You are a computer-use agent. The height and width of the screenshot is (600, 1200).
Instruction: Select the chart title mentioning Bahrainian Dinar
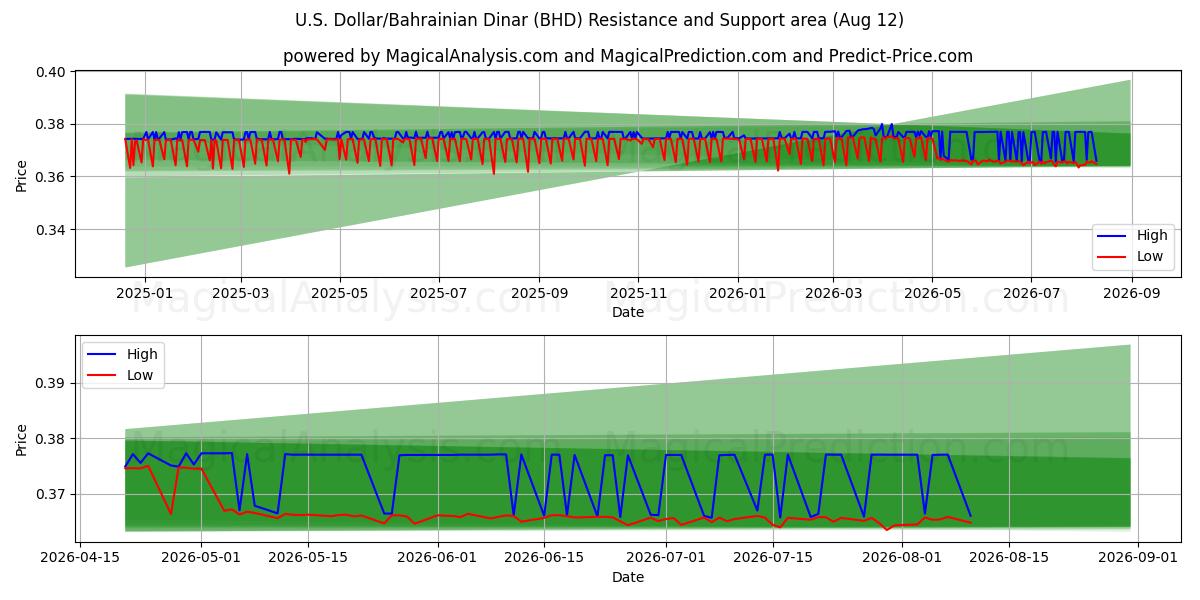pyautogui.click(x=600, y=20)
